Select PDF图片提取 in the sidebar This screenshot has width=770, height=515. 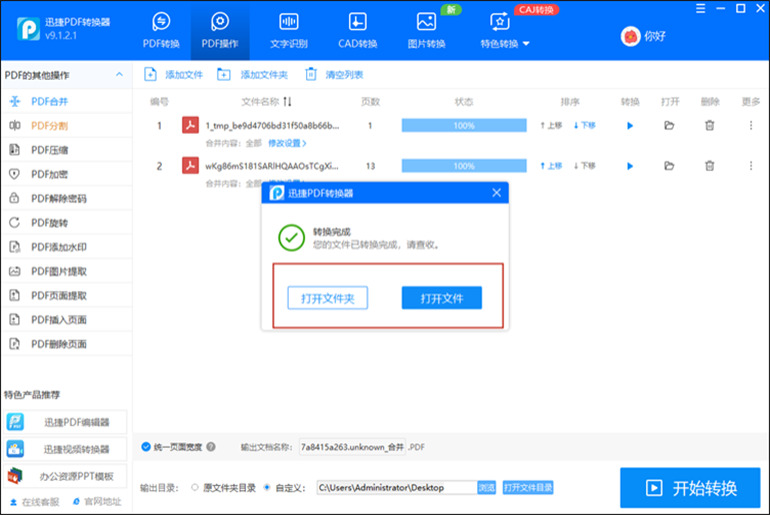66,271
